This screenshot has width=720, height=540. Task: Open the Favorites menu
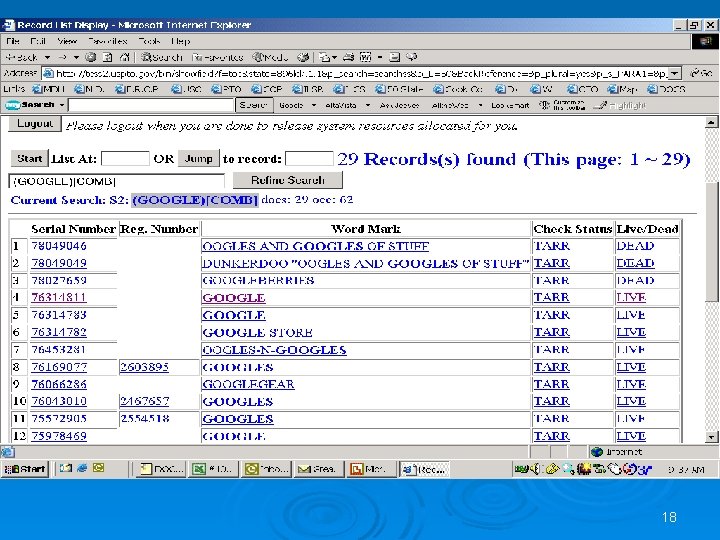(108, 41)
